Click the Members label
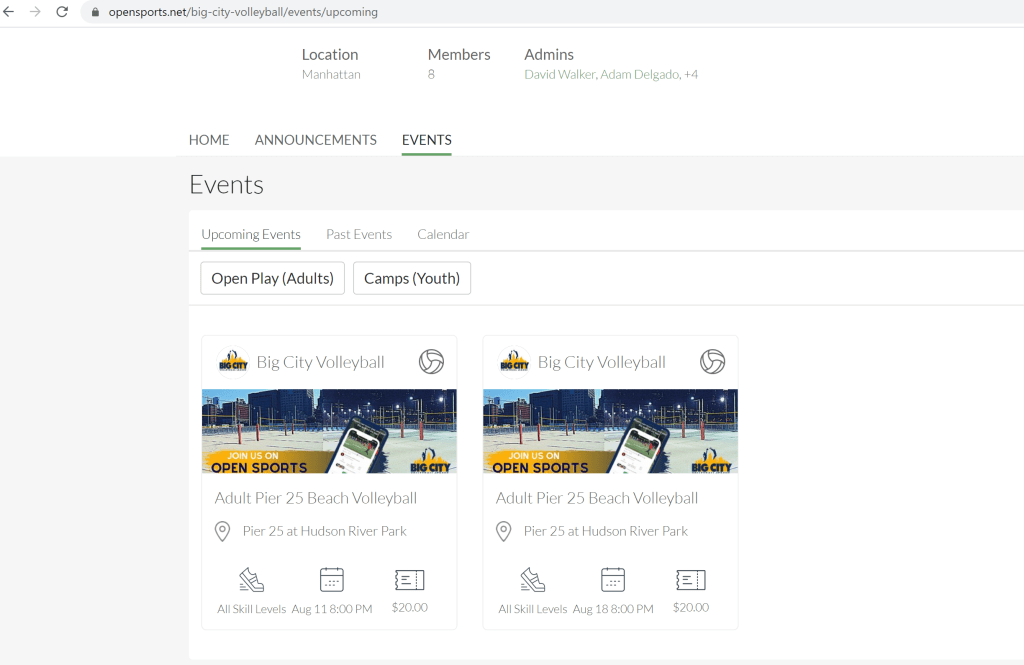The height and width of the screenshot is (665, 1024). tap(459, 55)
